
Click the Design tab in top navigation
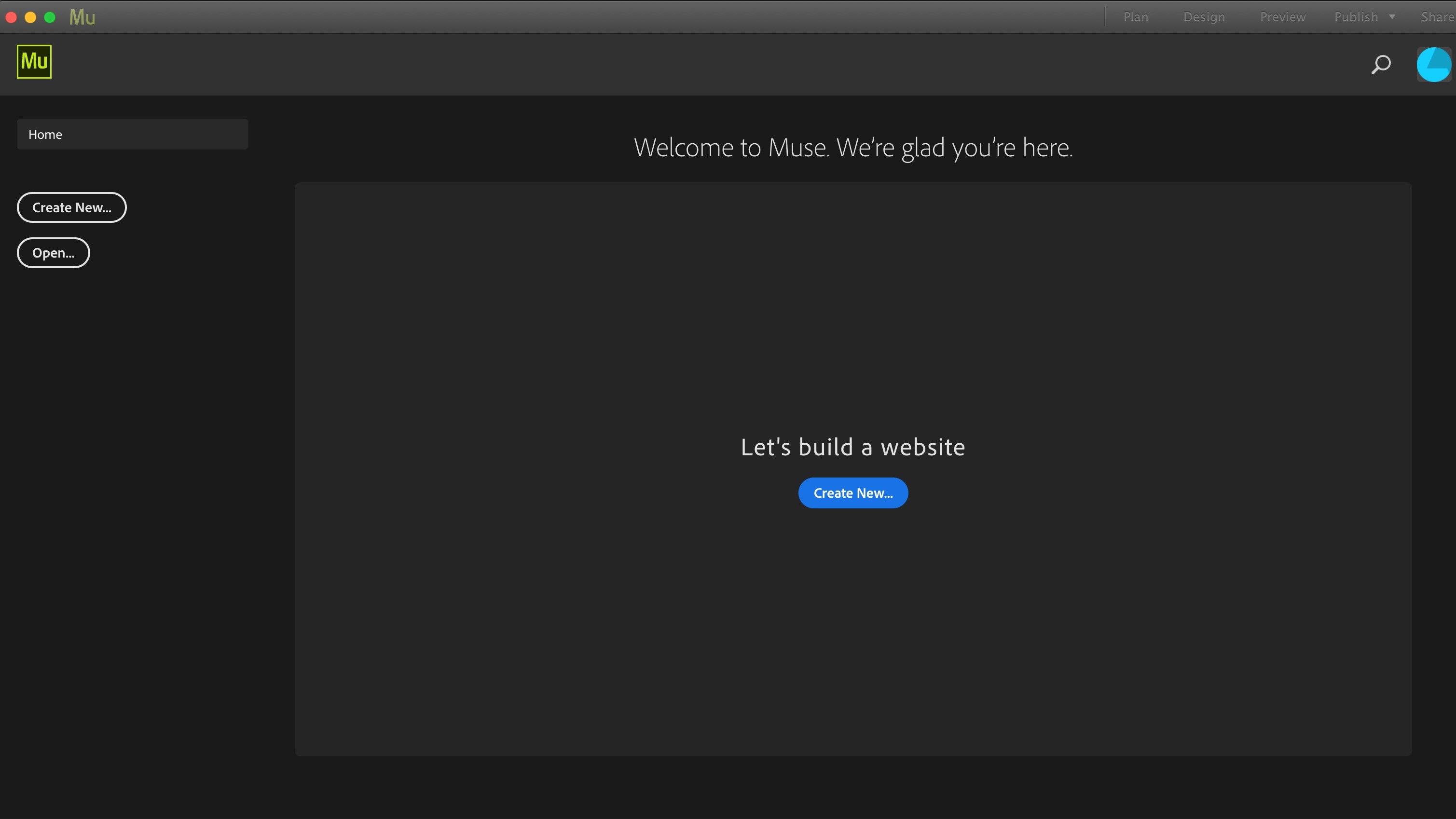click(1204, 16)
